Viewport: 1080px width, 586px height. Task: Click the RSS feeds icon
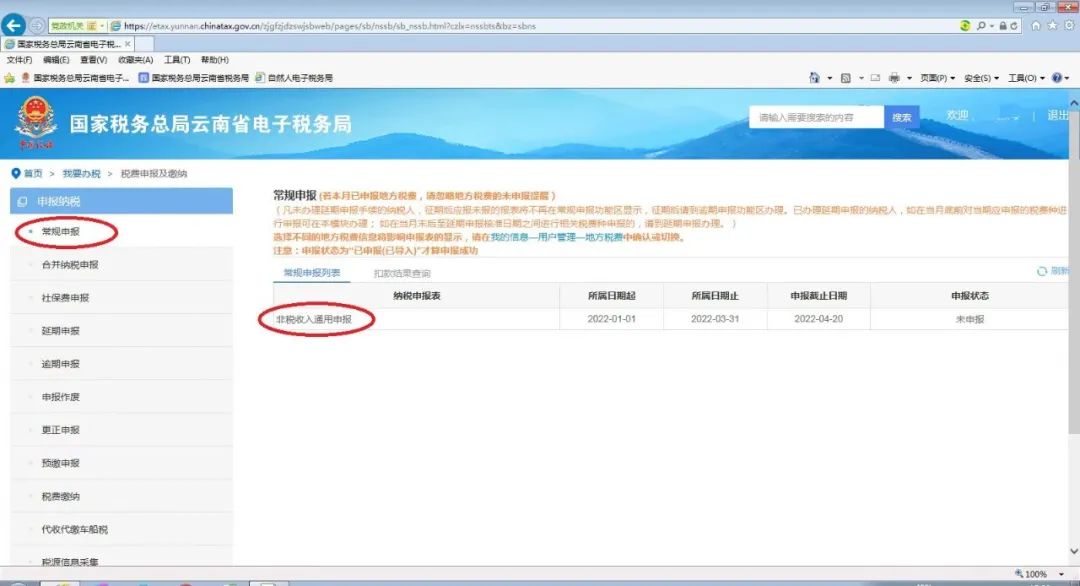coord(846,78)
